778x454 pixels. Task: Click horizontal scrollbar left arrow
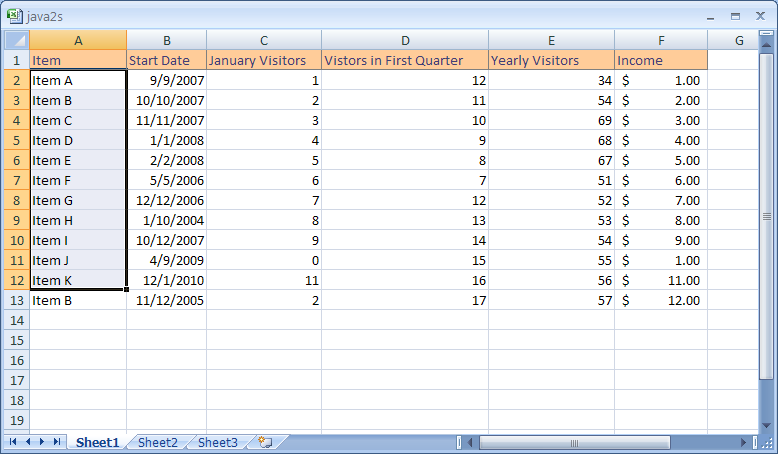point(470,442)
